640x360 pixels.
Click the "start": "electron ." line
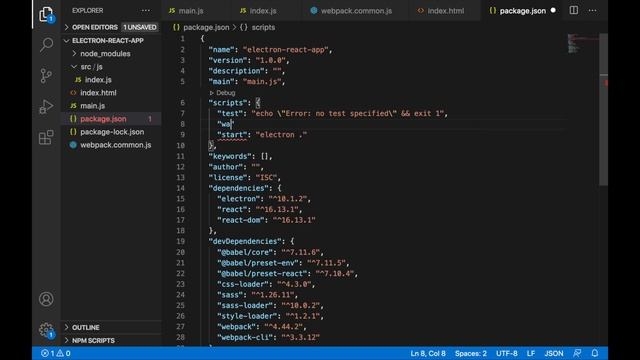pos(262,135)
